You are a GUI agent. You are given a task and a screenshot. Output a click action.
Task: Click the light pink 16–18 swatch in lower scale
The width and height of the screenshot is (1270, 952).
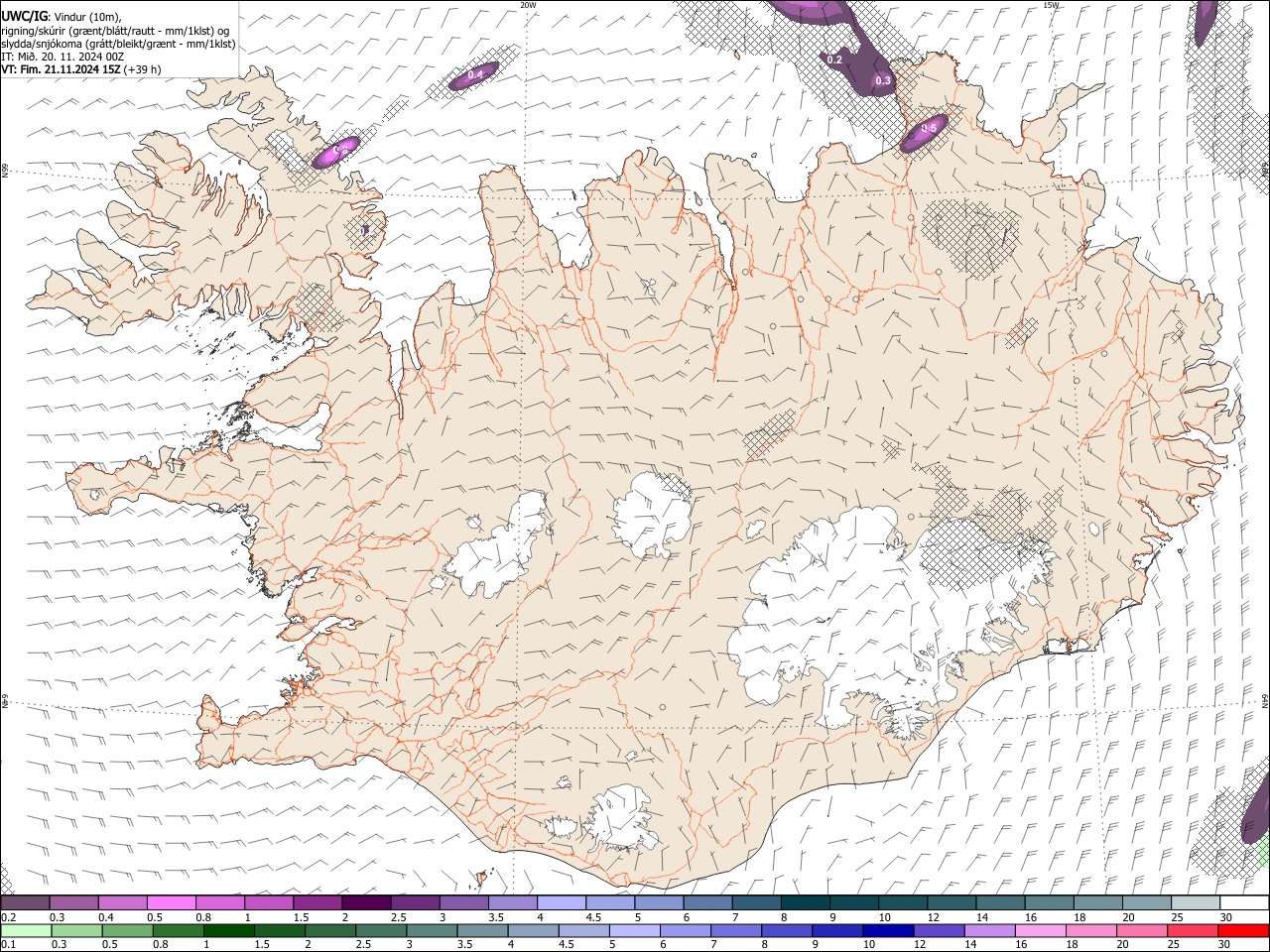point(1039,930)
